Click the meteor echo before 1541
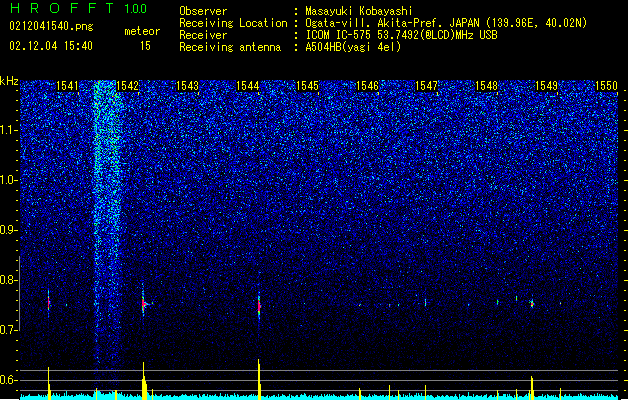This screenshot has height=400, width=629. point(49,303)
